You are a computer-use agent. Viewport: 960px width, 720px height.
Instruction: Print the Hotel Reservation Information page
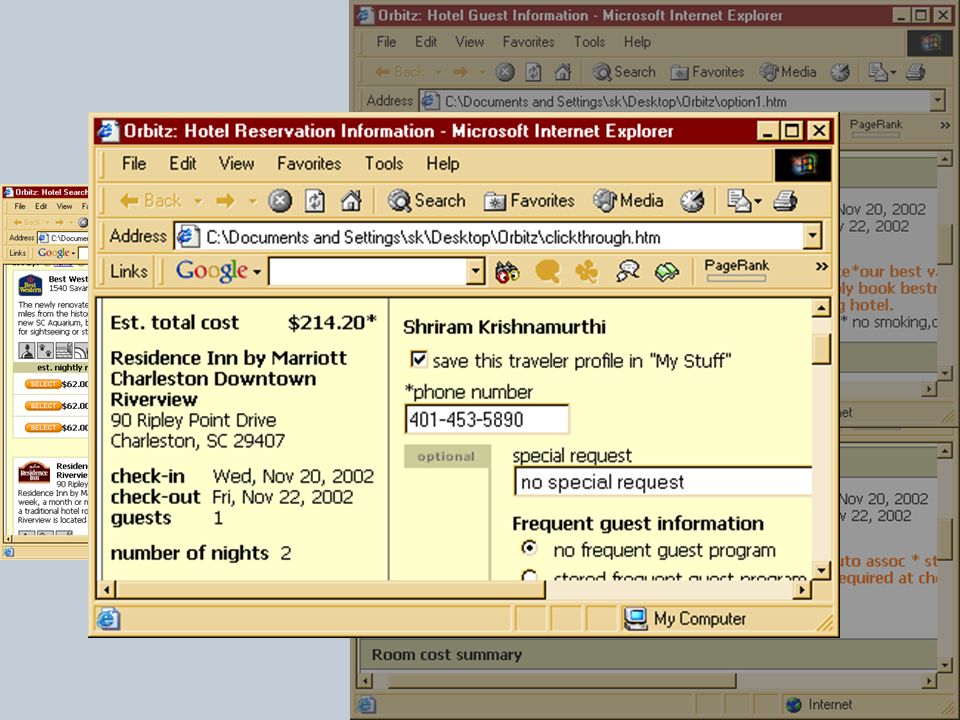point(785,201)
